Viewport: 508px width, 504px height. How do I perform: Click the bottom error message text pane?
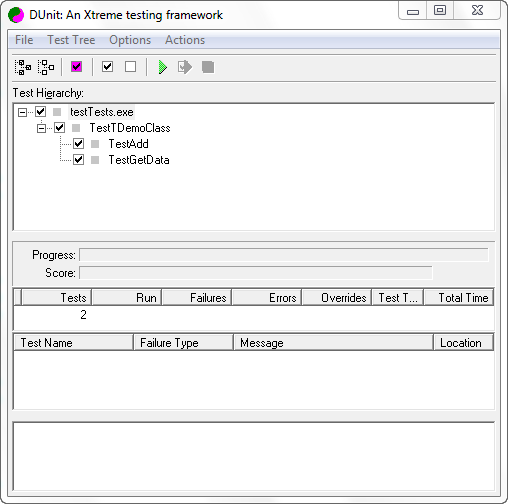tap(254, 456)
